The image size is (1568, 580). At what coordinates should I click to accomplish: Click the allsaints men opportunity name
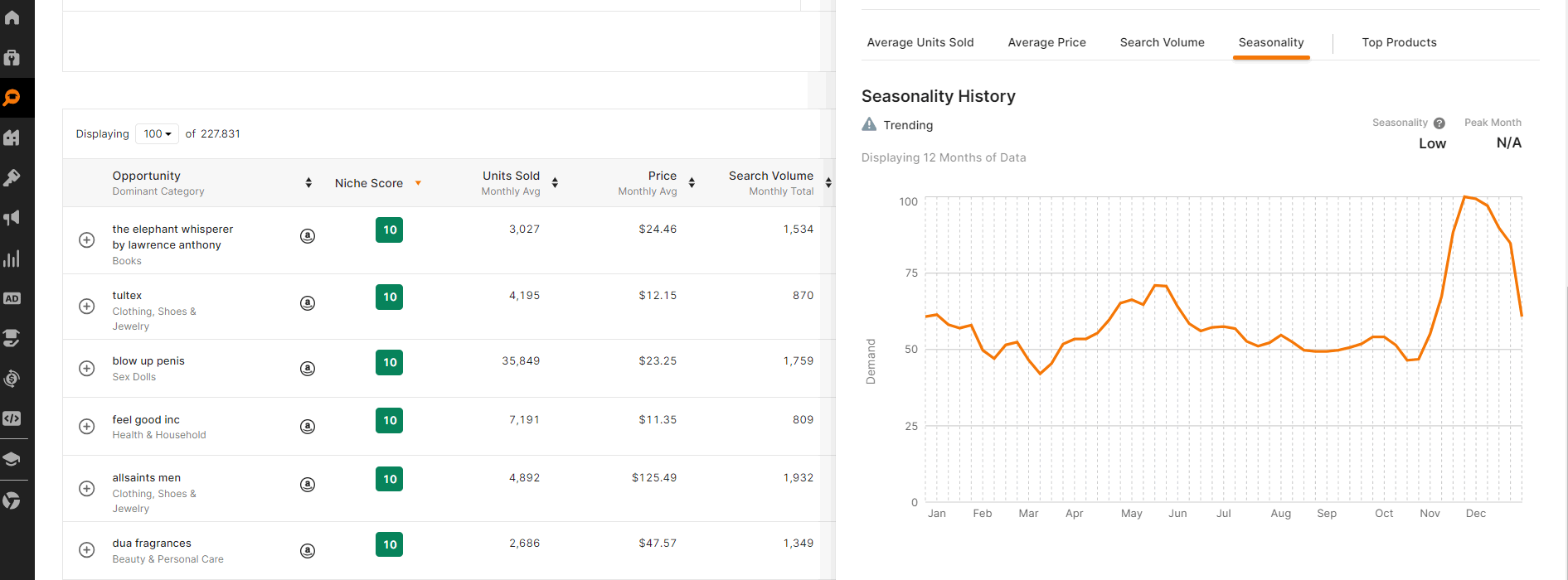pos(147,478)
